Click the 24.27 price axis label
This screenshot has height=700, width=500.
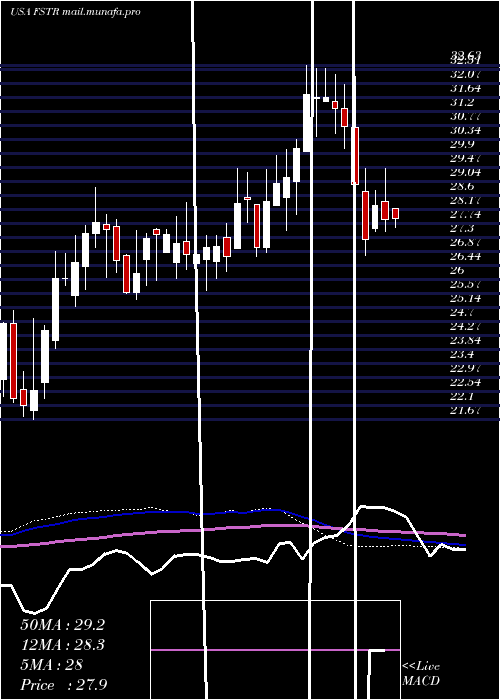pos(465,326)
